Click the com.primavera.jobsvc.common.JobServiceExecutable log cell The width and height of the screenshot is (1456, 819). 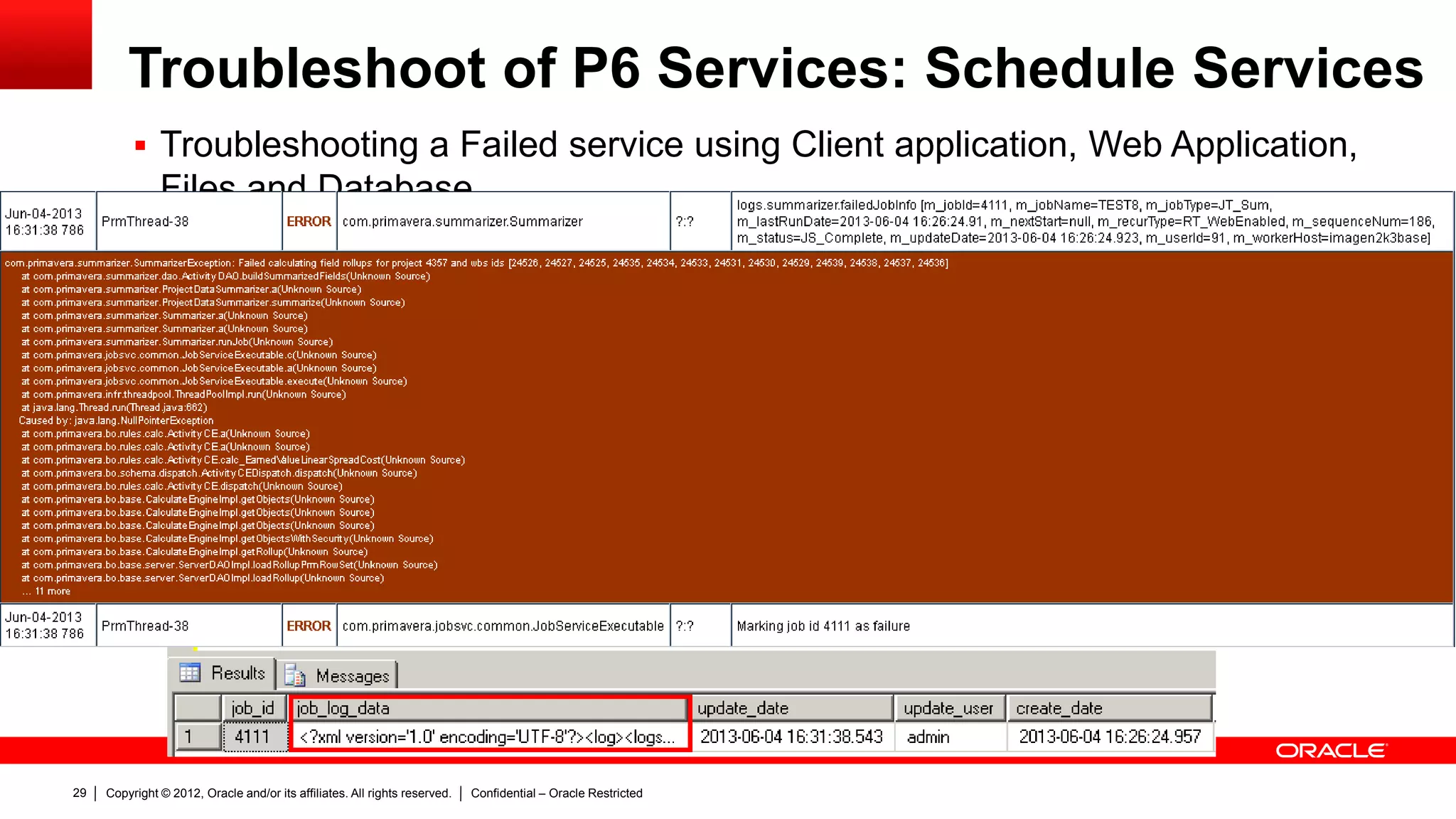pos(503,626)
